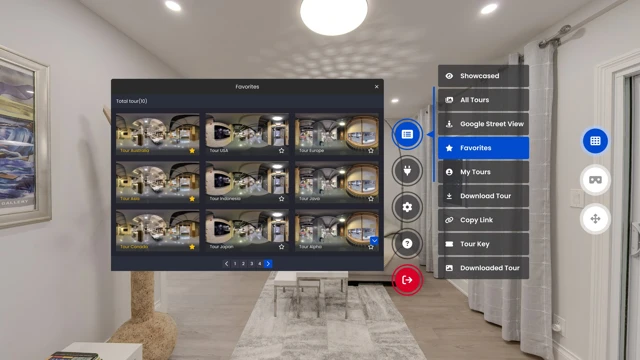Expand the blue chevron on Tour Alpha
Viewport: 640px width, 360px height.
coord(374,240)
